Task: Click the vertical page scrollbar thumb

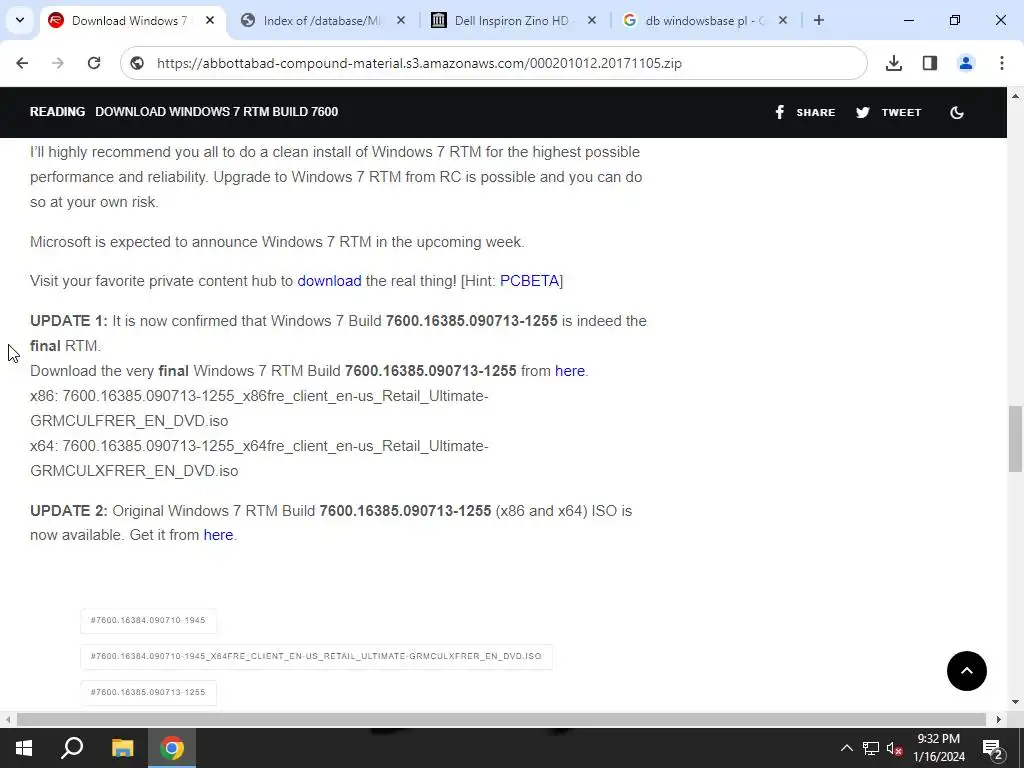Action: point(1015,438)
